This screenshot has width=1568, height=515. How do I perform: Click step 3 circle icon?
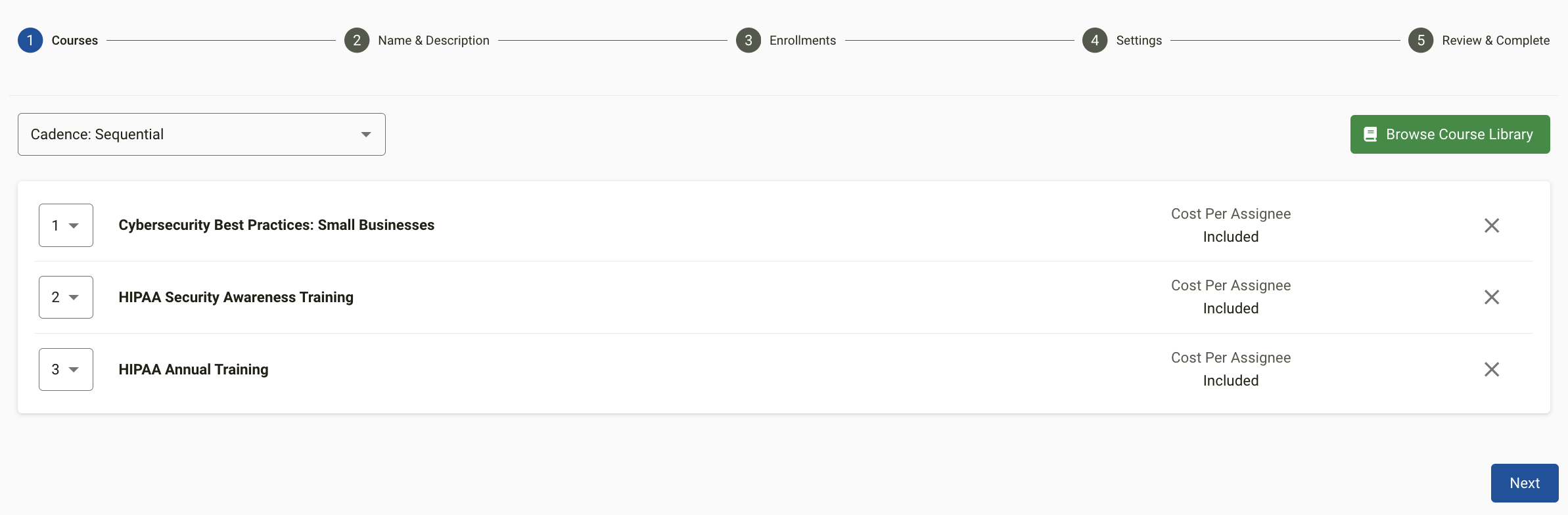tap(749, 41)
